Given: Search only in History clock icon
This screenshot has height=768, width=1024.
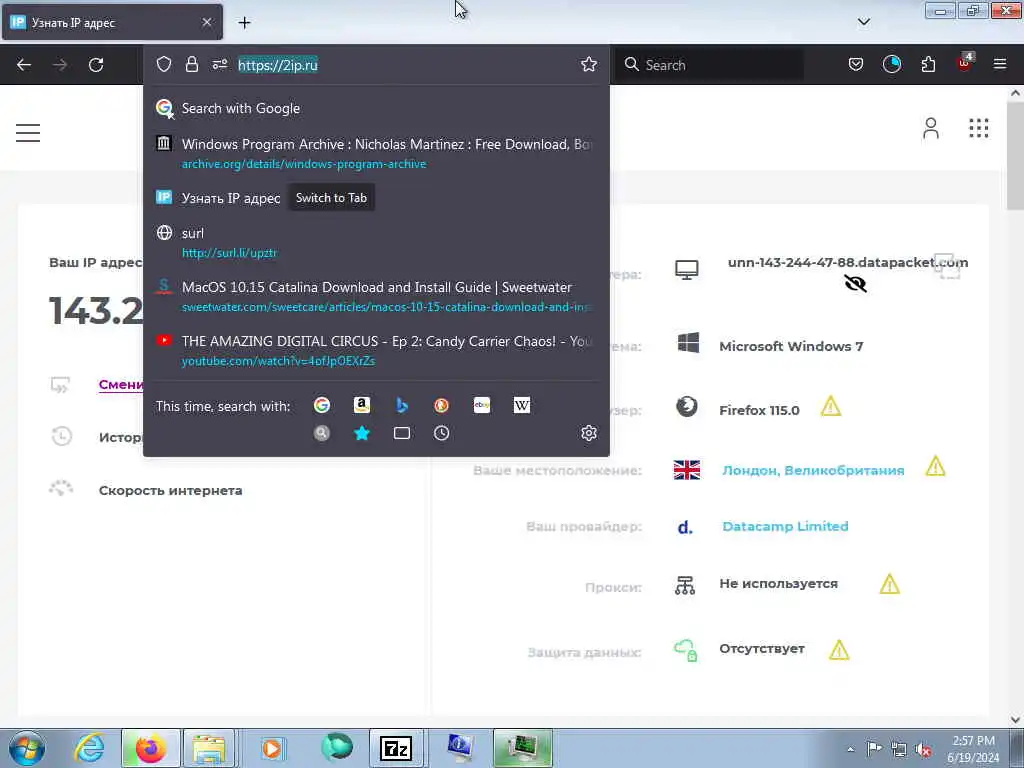Looking at the screenshot, I should (441, 433).
